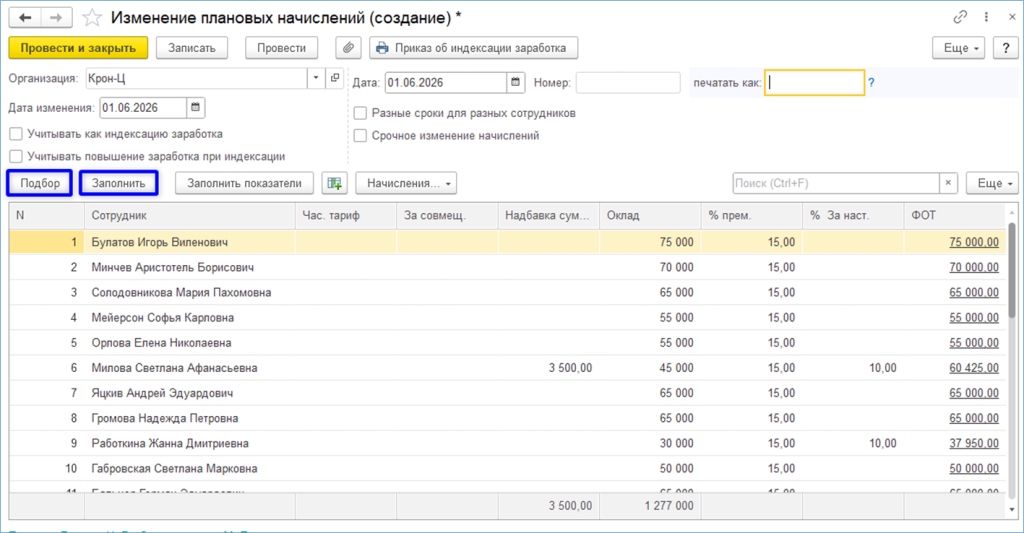The image size is (1024, 533).
Task: Print Приказ об индексации заработка
Action: (473, 48)
